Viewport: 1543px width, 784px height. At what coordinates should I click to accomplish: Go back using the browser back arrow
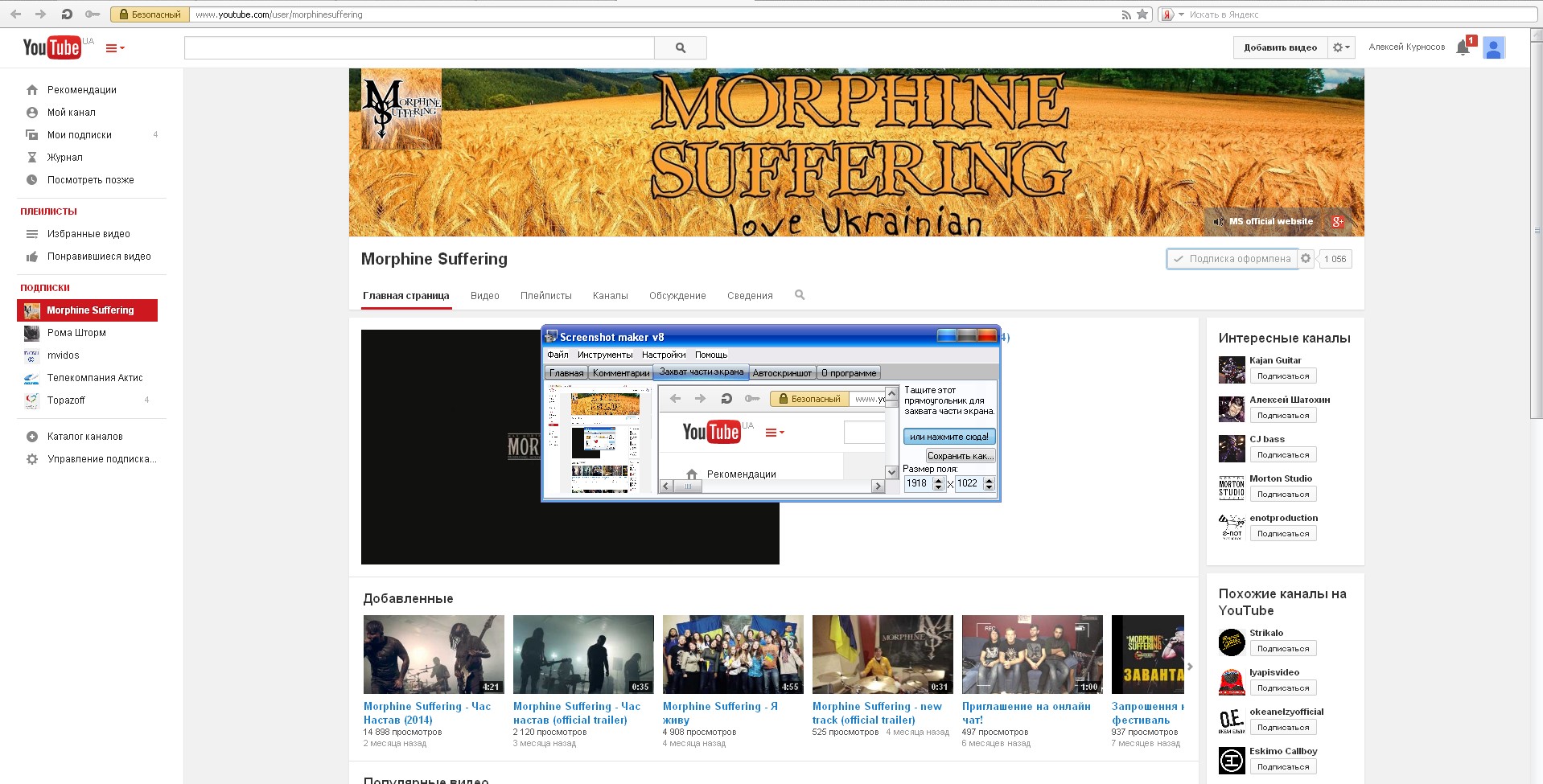pyautogui.click(x=15, y=14)
